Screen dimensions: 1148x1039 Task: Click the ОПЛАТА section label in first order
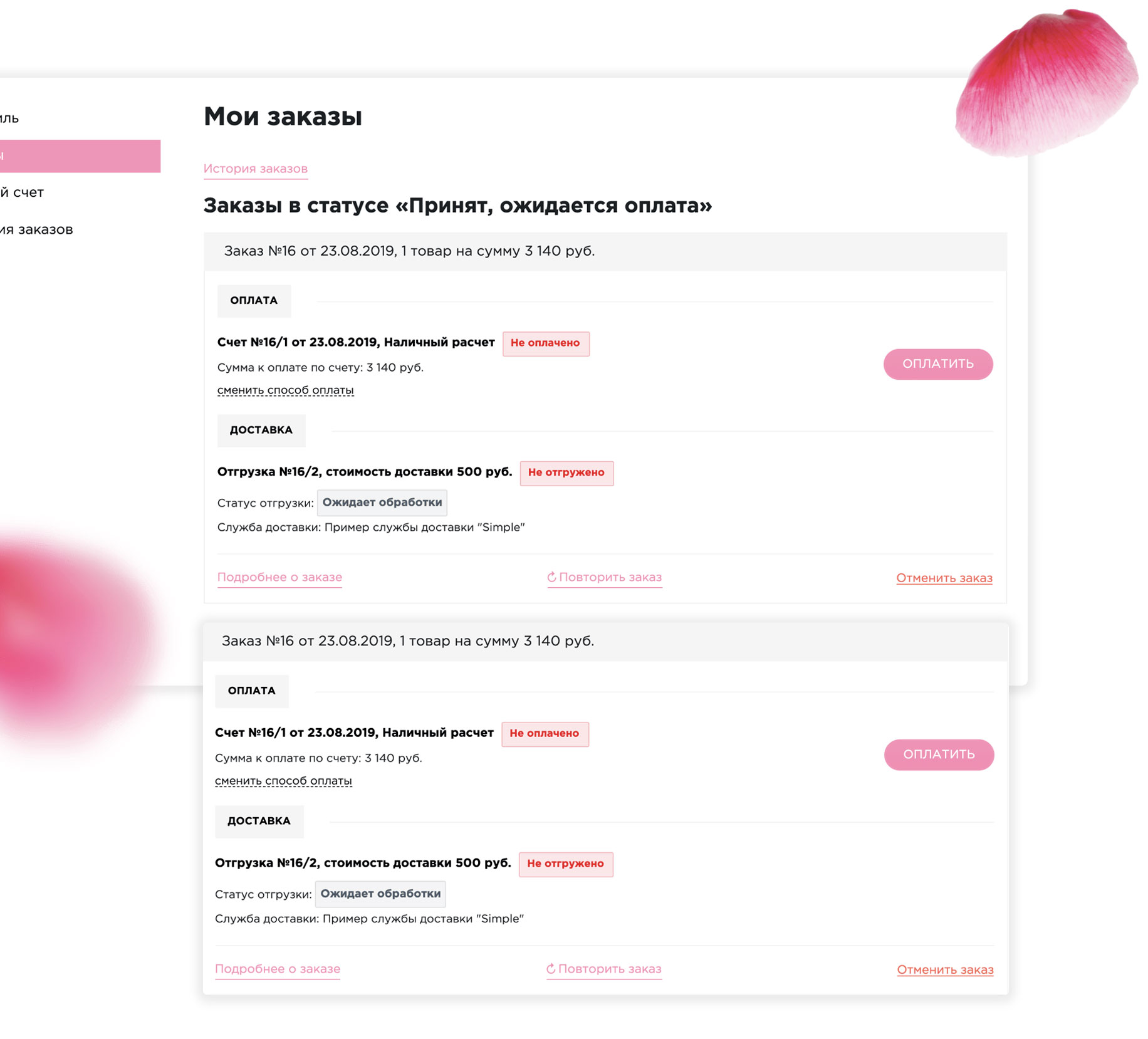pyautogui.click(x=254, y=301)
